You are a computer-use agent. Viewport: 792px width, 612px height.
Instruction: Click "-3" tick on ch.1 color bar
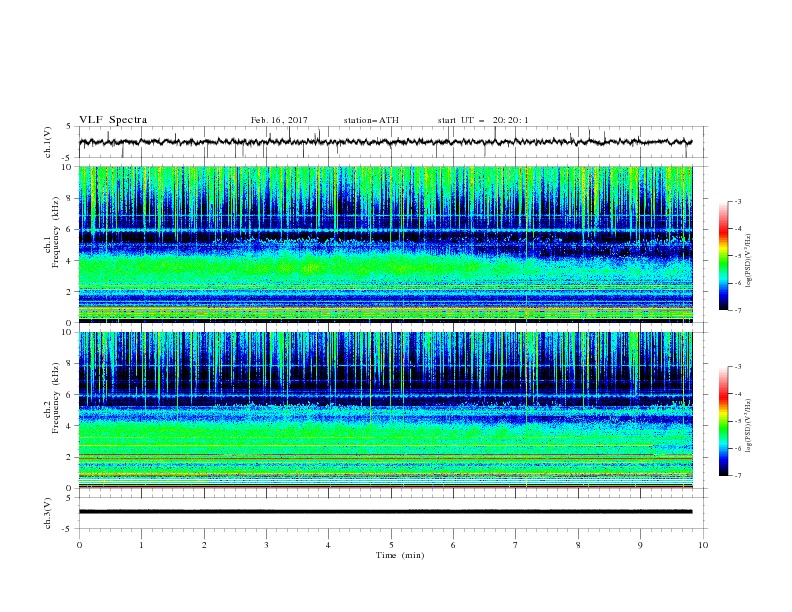[737, 201]
